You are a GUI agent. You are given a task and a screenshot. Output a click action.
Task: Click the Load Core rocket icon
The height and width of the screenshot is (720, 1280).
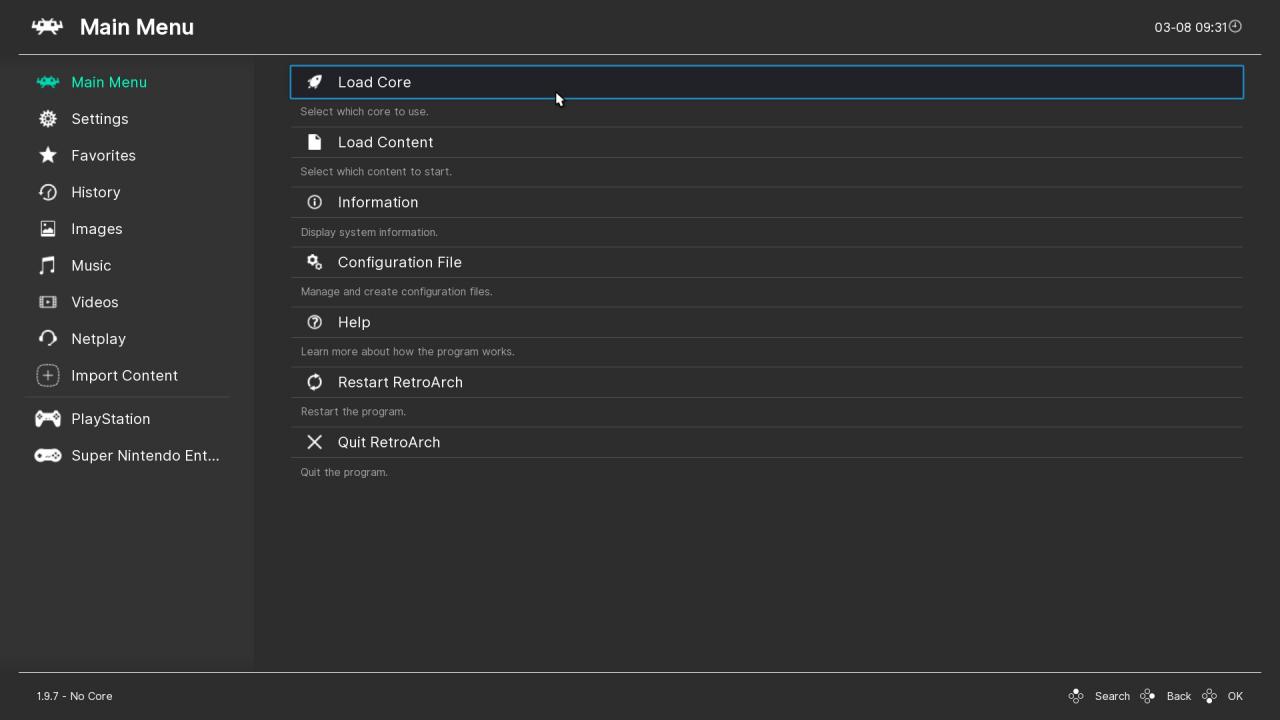click(314, 82)
